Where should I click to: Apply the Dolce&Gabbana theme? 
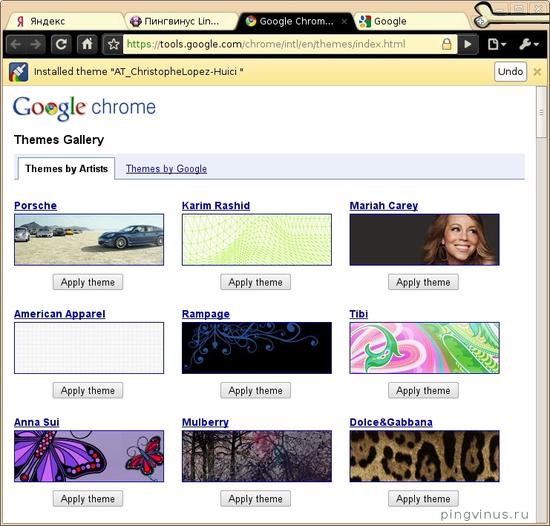[423, 499]
